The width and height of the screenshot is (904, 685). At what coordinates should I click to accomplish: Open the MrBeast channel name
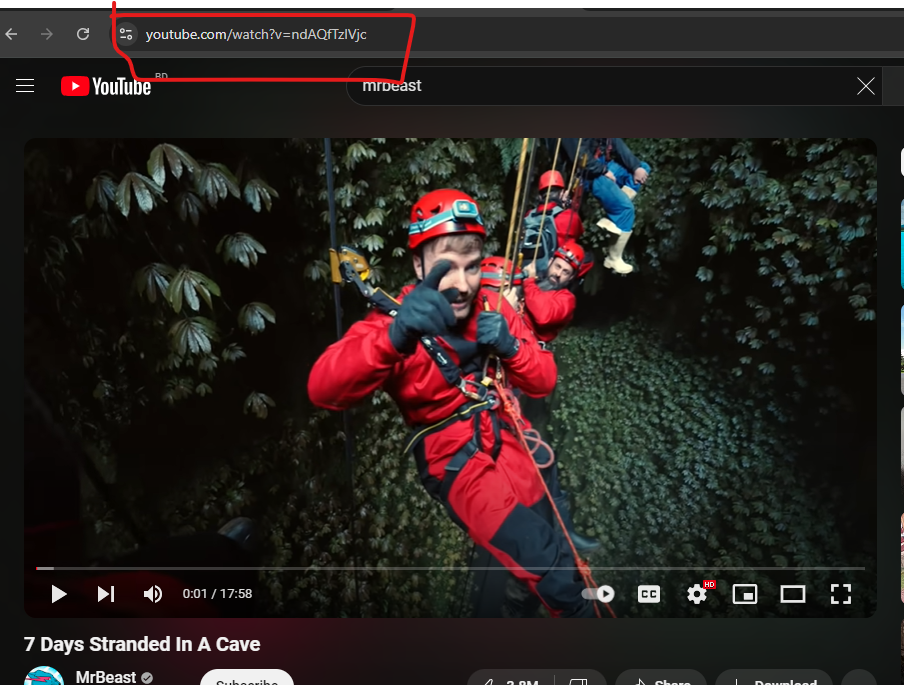(x=106, y=677)
